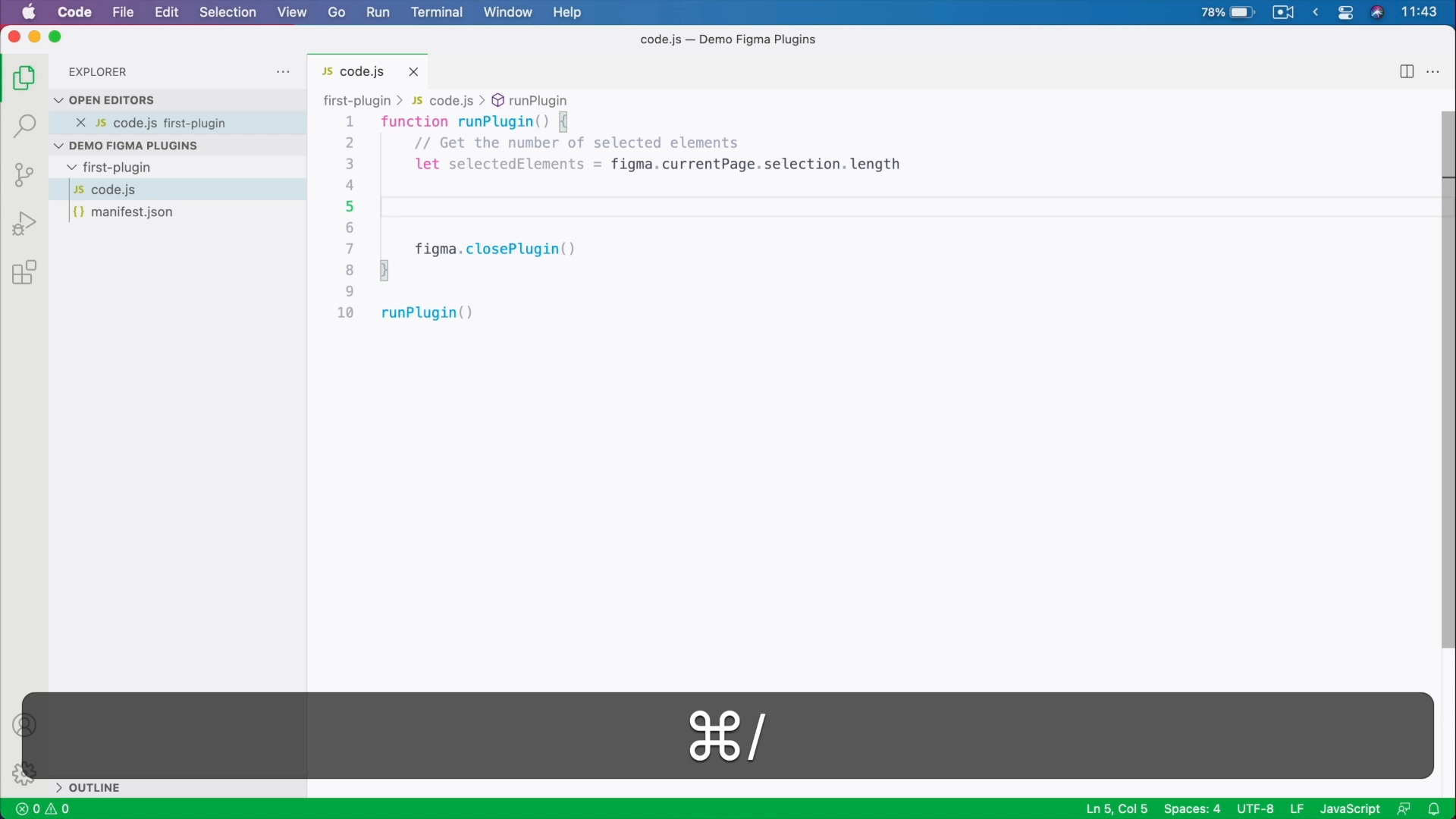Click figma.closePlugin() on line 7

click(495, 249)
